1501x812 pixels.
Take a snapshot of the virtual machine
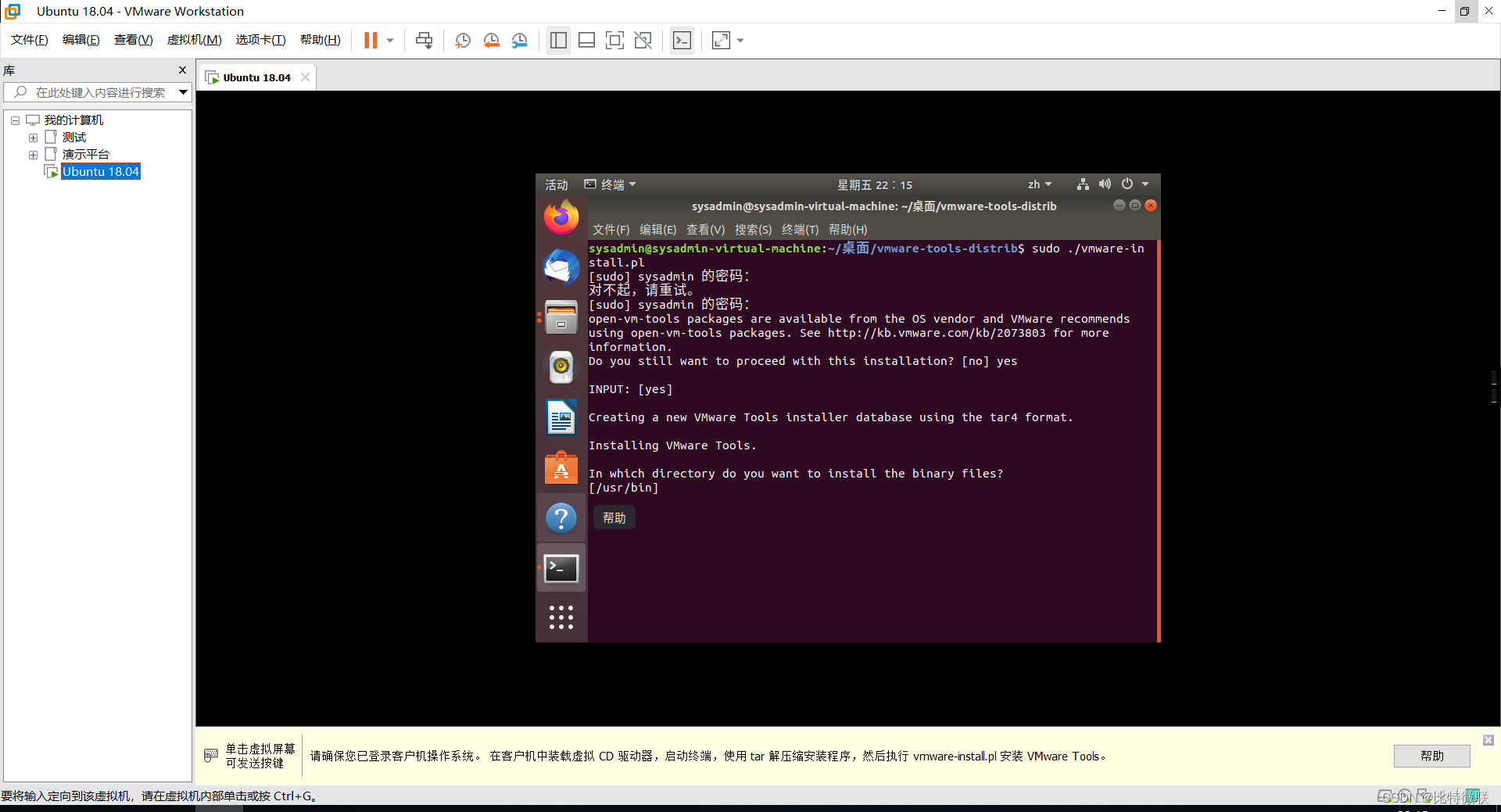point(462,40)
